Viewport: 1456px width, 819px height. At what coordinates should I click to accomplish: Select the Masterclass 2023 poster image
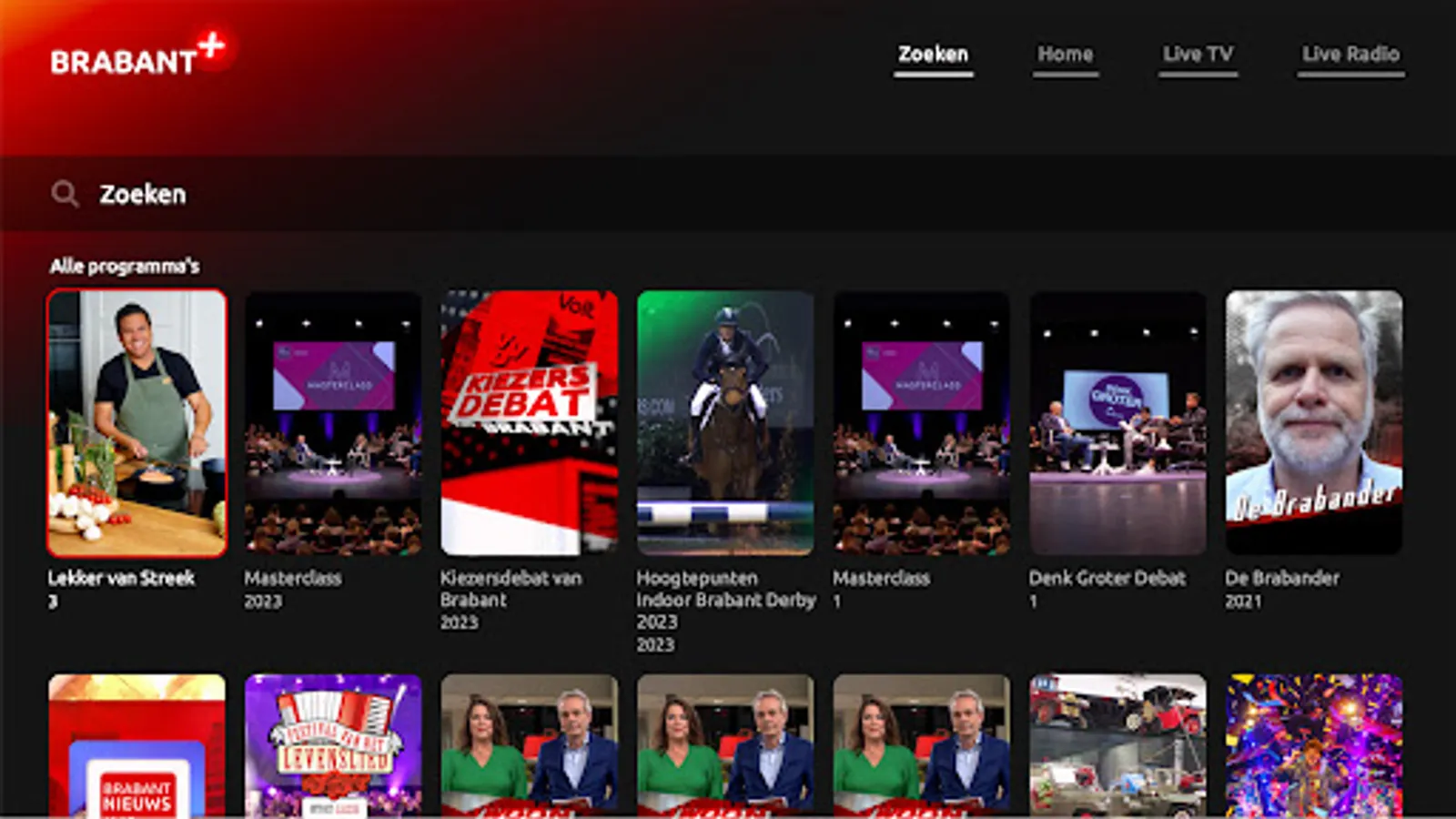point(333,423)
